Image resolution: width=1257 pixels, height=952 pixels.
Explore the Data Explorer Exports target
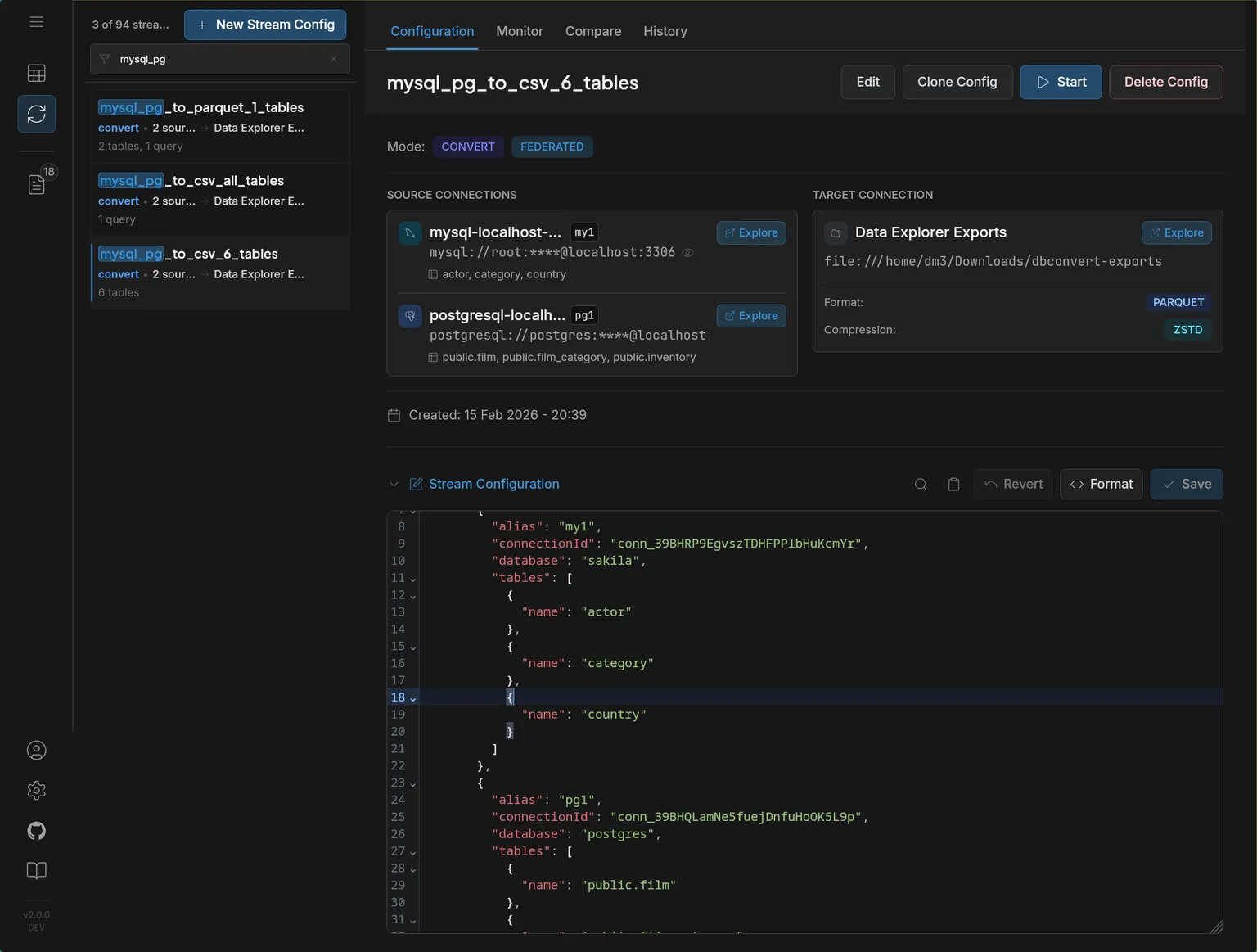[1177, 232]
